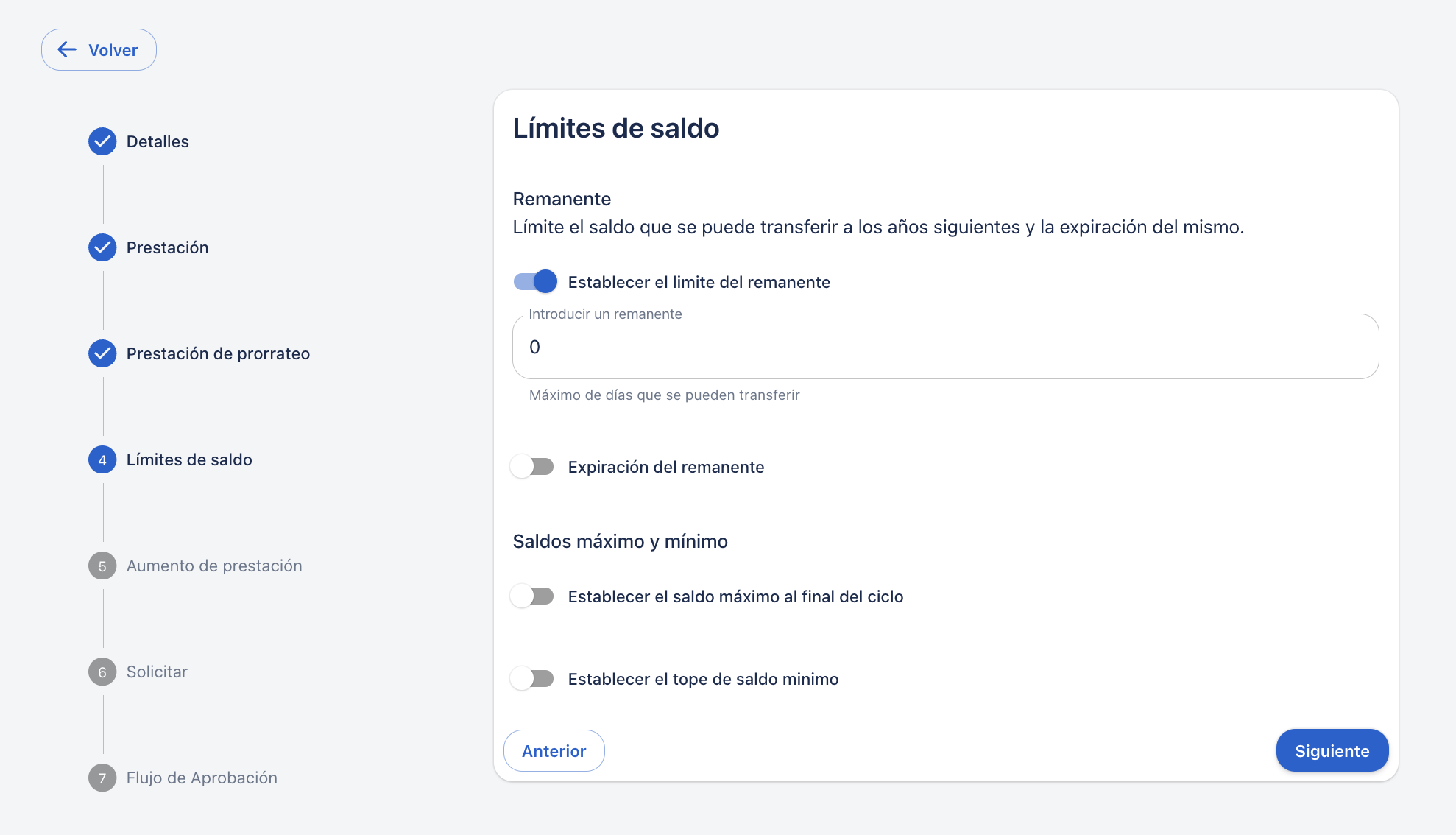Open the Límites de saldo step label

pos(189,459)
